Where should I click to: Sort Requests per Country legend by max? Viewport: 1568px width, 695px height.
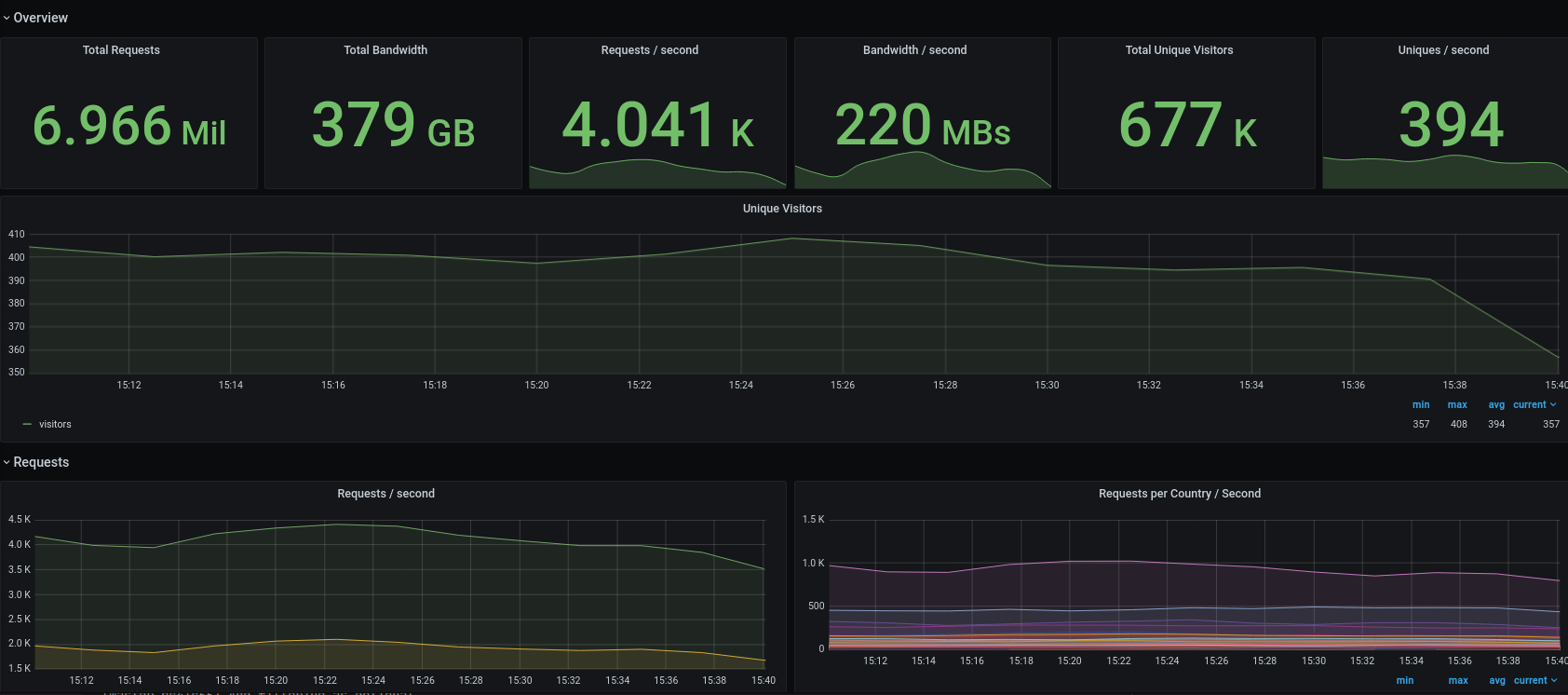pos(1458,681)
